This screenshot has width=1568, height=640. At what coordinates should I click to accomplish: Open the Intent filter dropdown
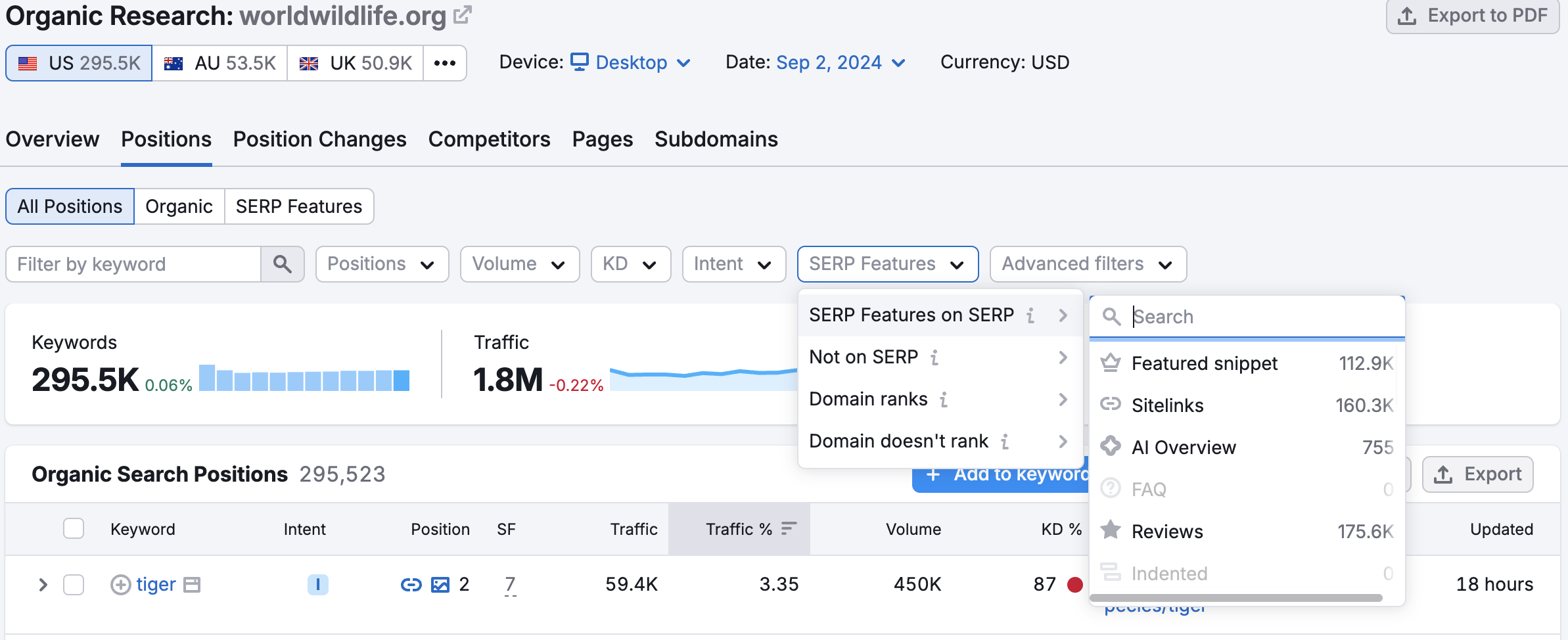pos(734,264)
